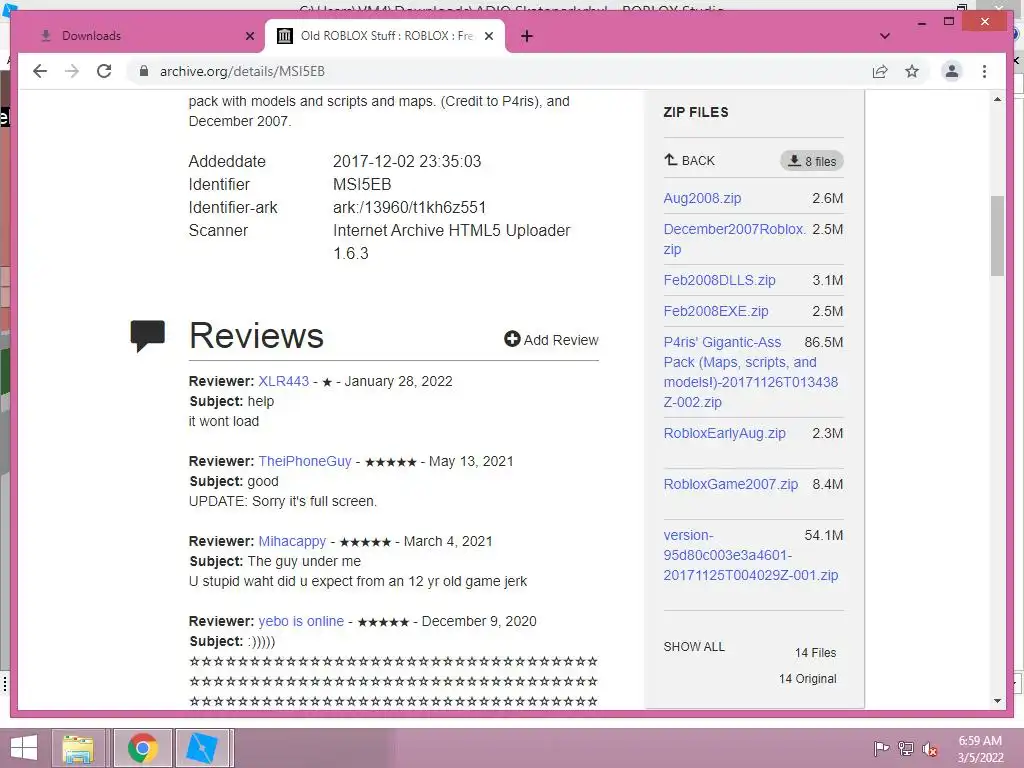Open the taskbar clock and date
Image resolution: width=1024 pixels, height=768 pixels.
pos(980,749)
